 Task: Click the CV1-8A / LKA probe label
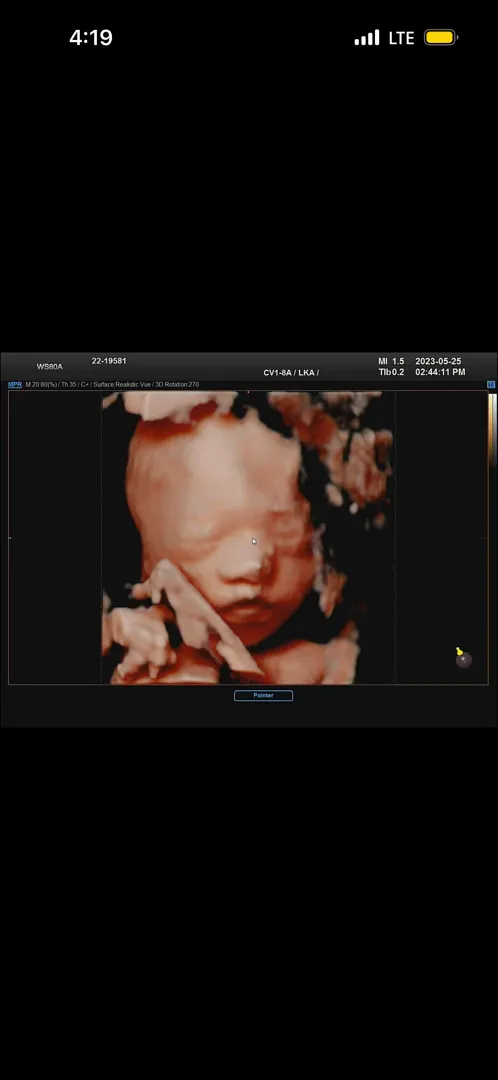pos(291,373)
